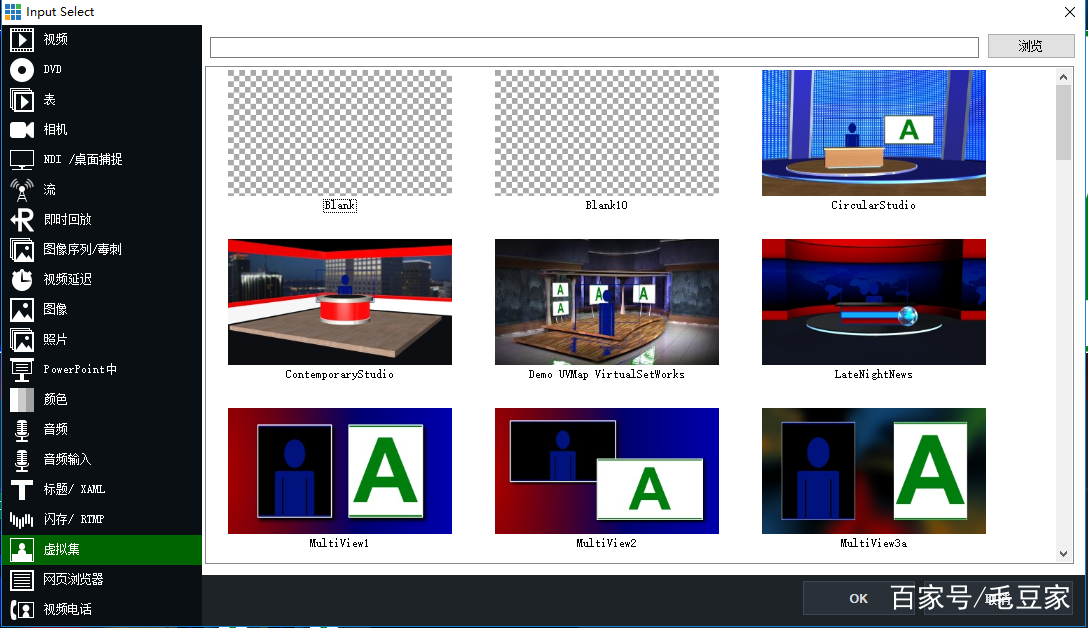Click the 视频电话 video call icon
Image resolution: width=1088 pixels, height=628 pixels.
22,610
